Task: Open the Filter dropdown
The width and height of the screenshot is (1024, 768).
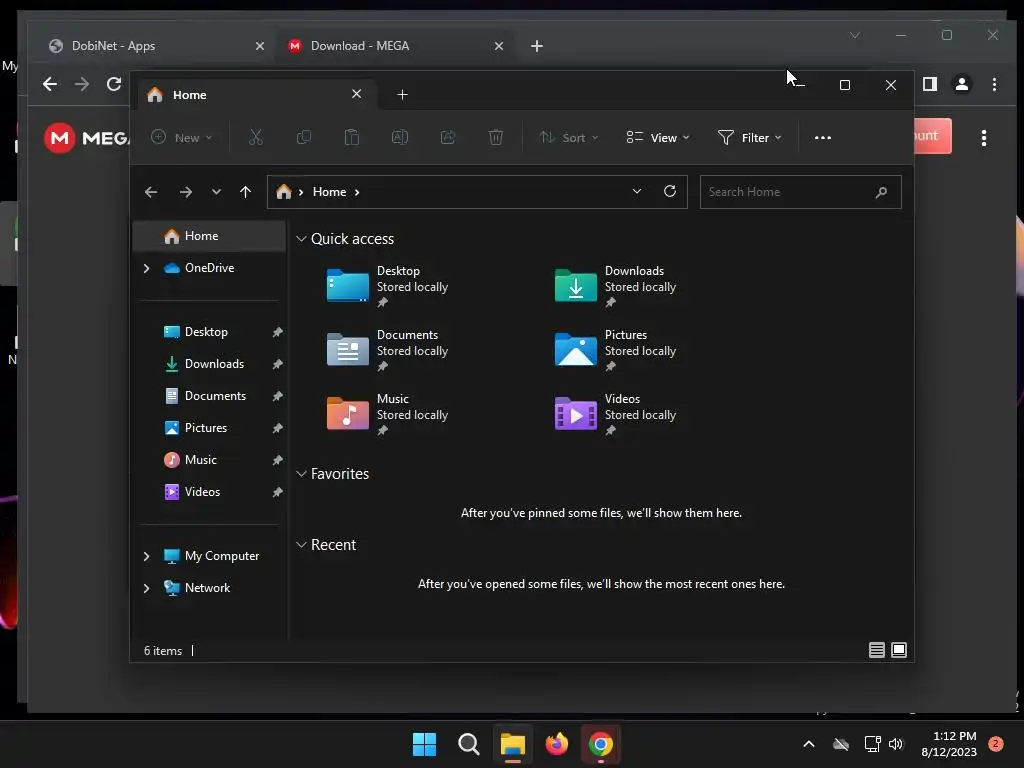Action: [x=750, y=137]
